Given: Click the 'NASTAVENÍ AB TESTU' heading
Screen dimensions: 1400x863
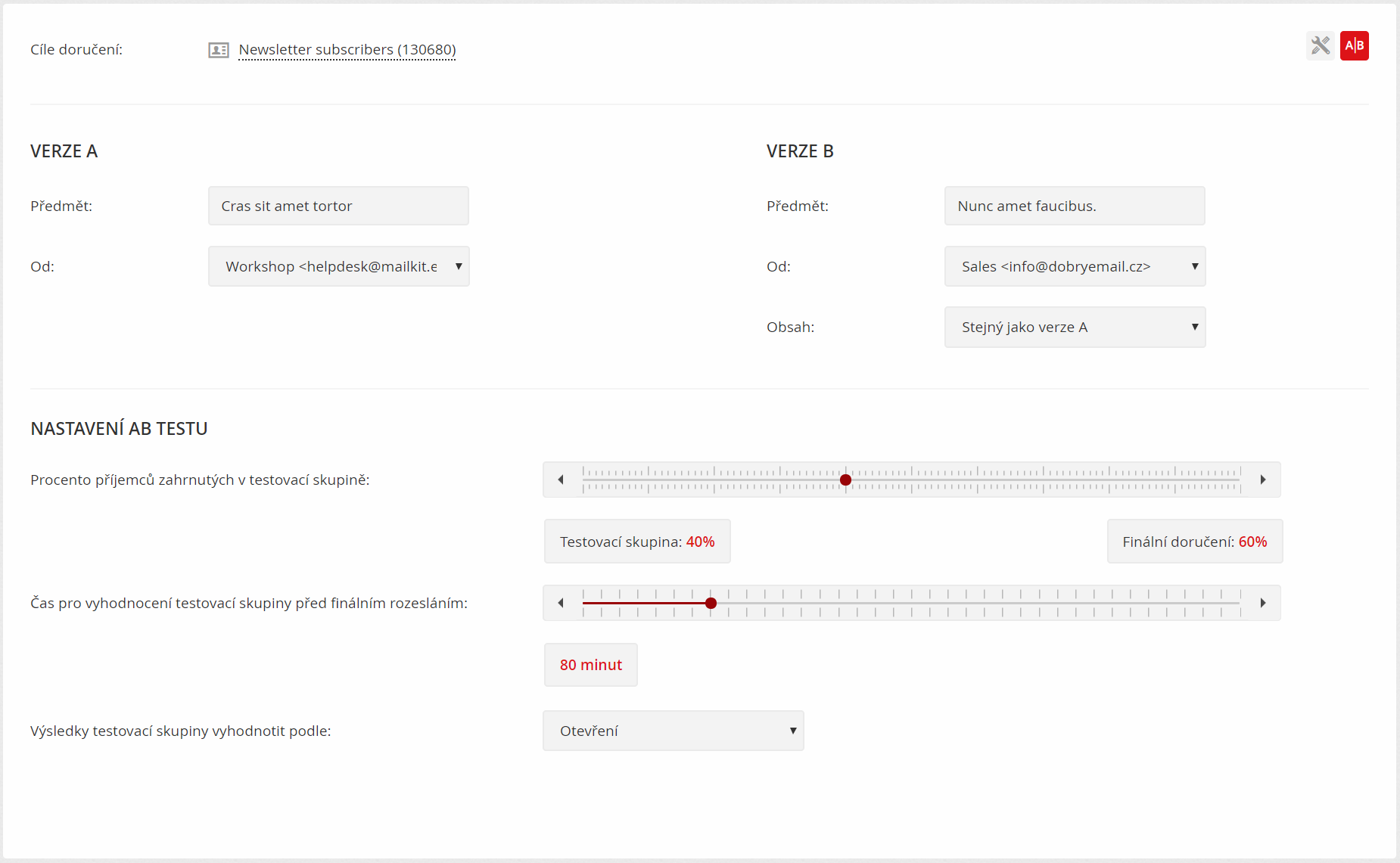Looking at the screenshot, I should [x=119, y=429].
